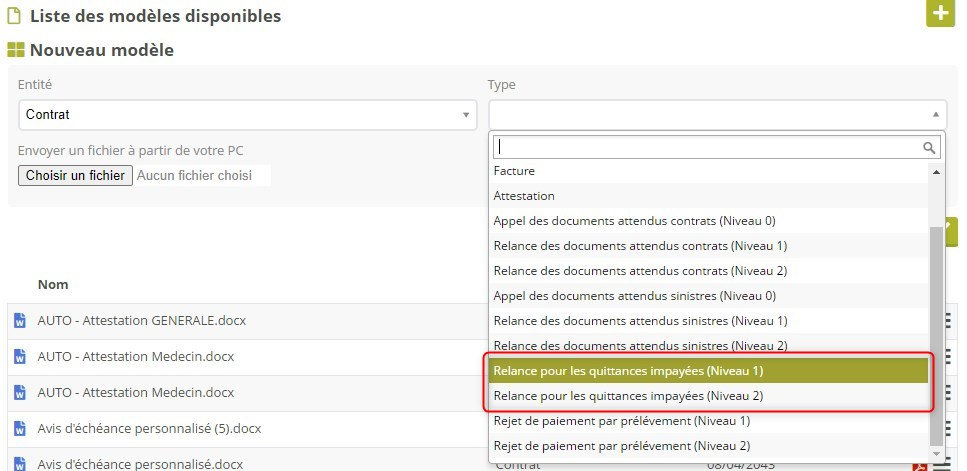This screenshot has width=967, height=471.
Task: Click into the Type dropdown search field
Action: (706, 147)
